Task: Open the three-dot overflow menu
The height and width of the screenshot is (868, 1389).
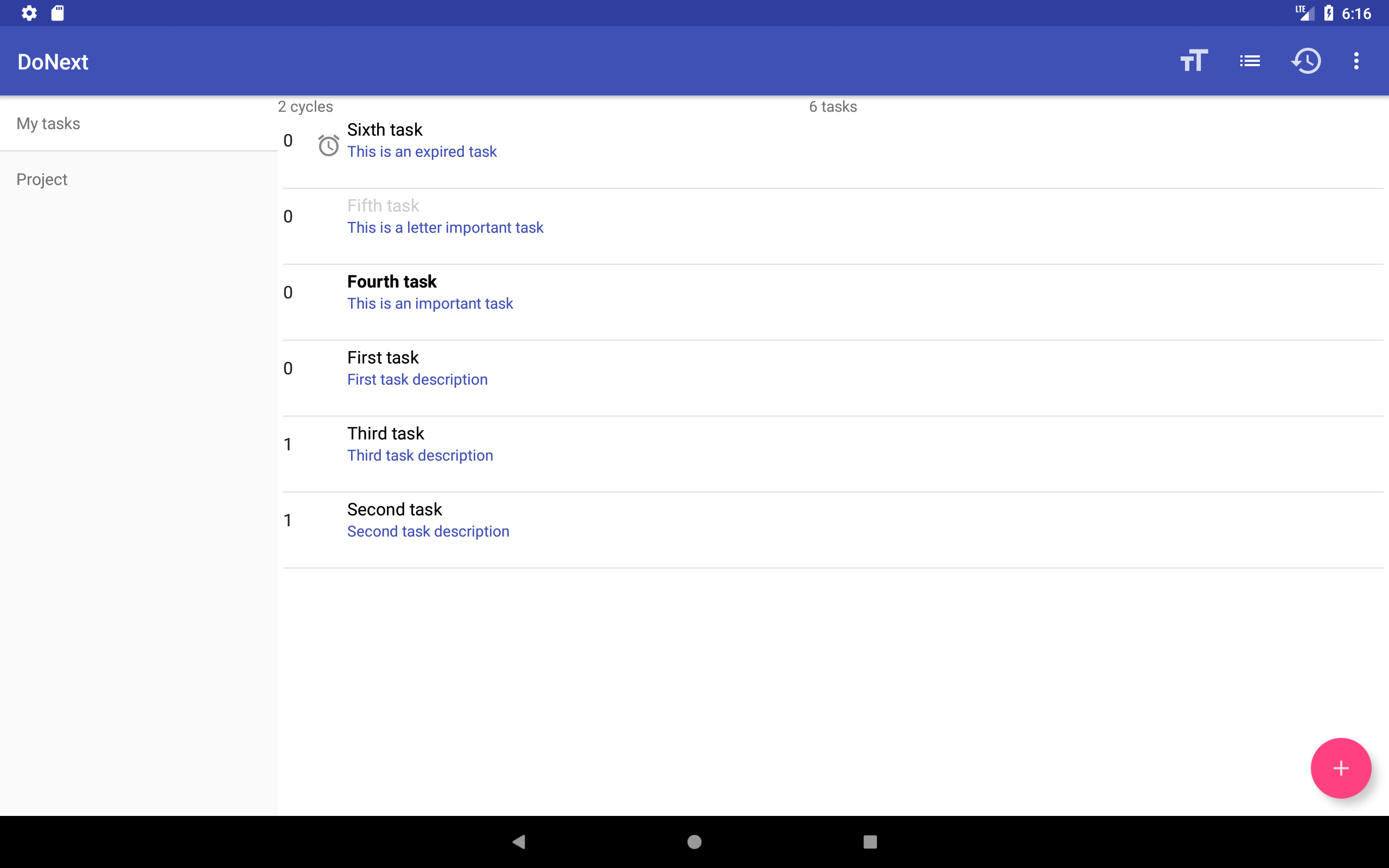Action: pyautogui.click(x=1356, y=61)
